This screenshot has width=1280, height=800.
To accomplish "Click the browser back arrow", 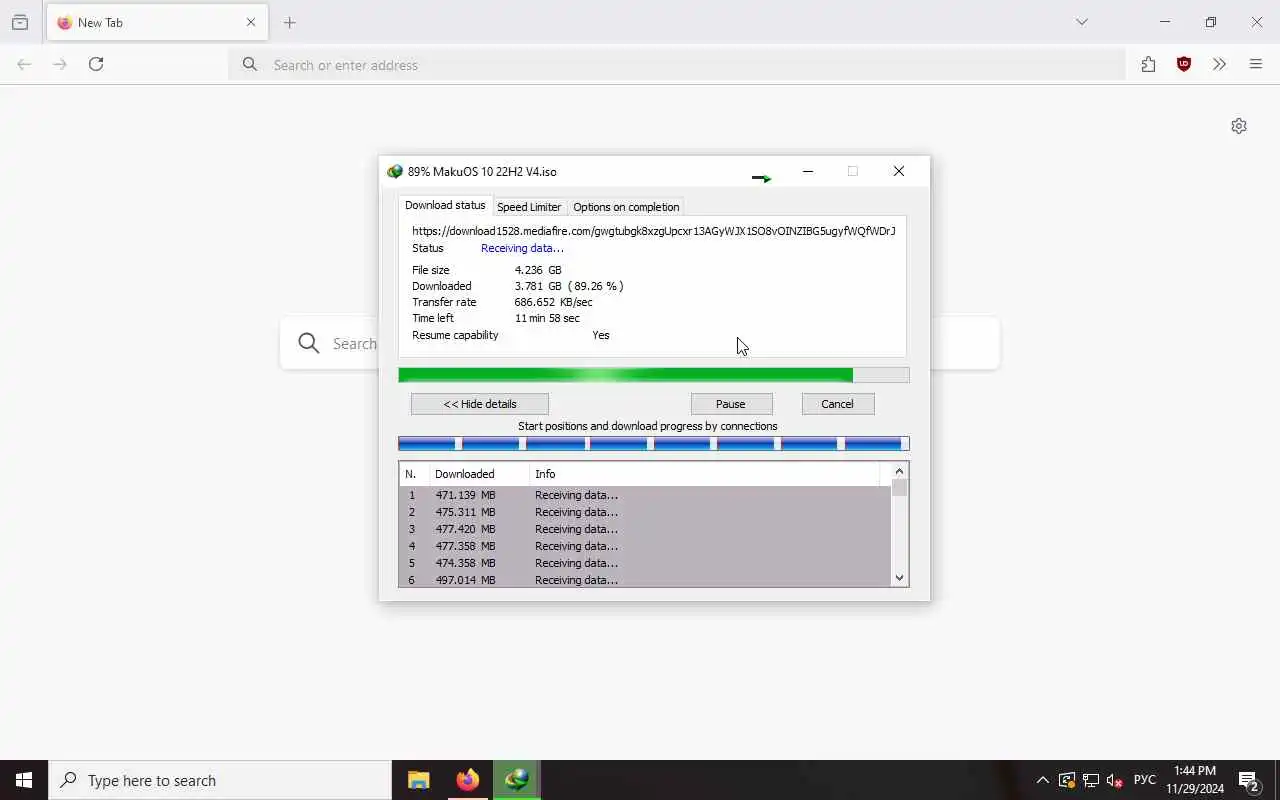I will (24, 64).
